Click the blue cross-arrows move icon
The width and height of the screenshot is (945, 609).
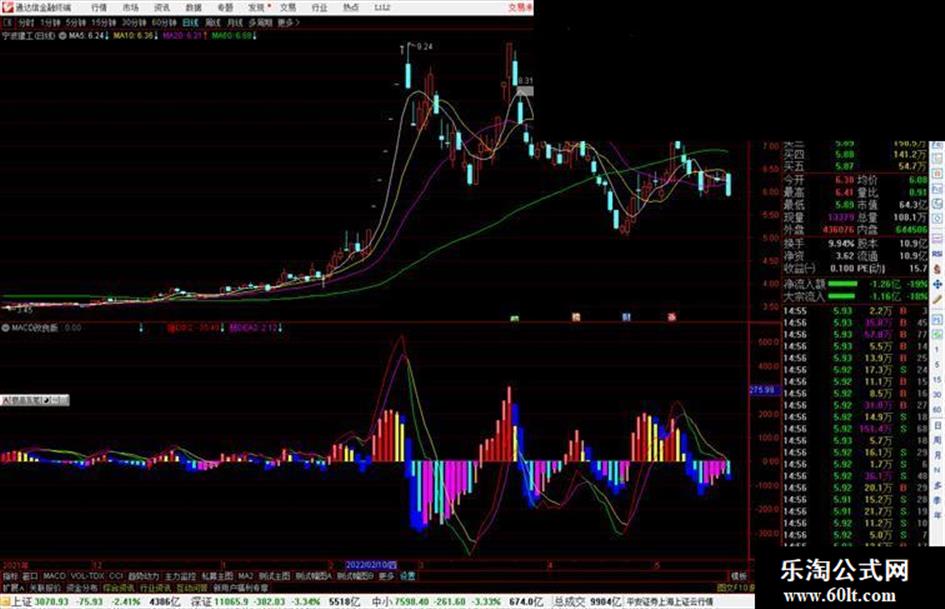937,284
